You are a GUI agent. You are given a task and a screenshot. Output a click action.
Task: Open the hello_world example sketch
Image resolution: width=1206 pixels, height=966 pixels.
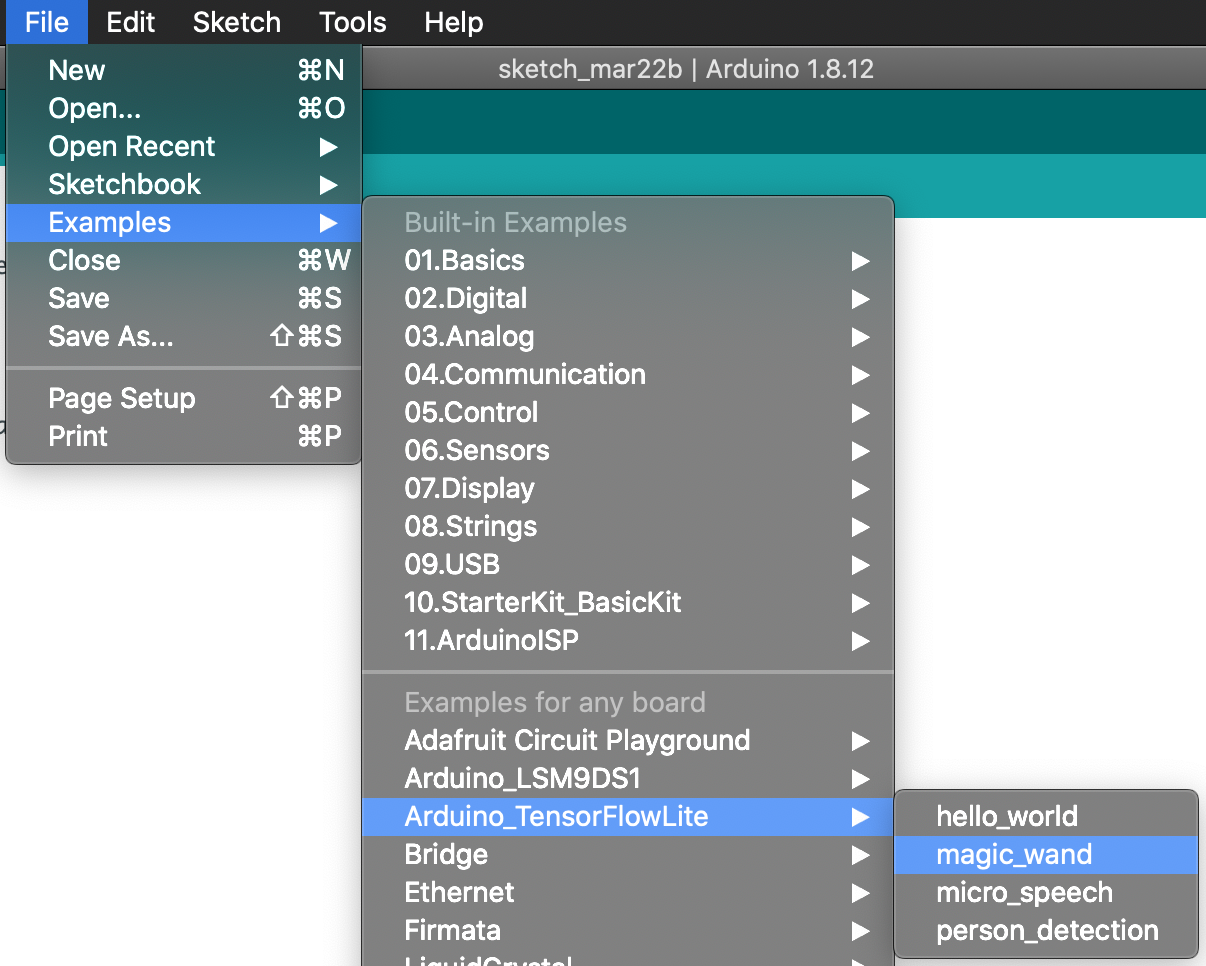[1007, 817]
